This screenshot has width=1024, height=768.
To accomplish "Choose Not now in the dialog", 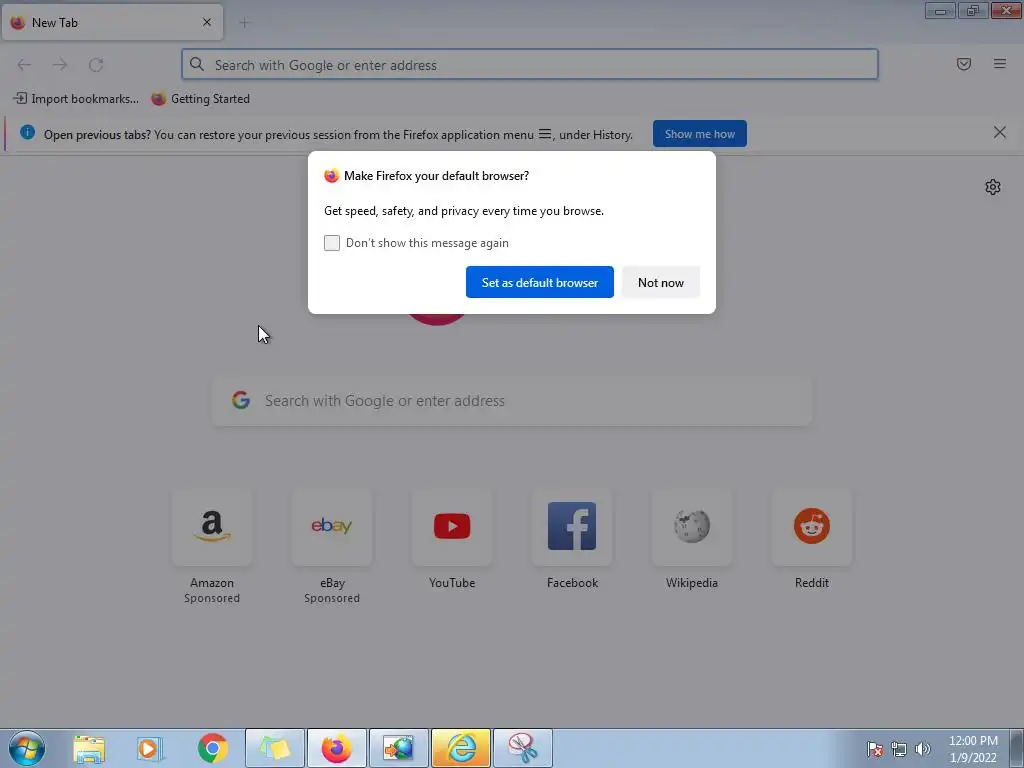I will [661, 282].
